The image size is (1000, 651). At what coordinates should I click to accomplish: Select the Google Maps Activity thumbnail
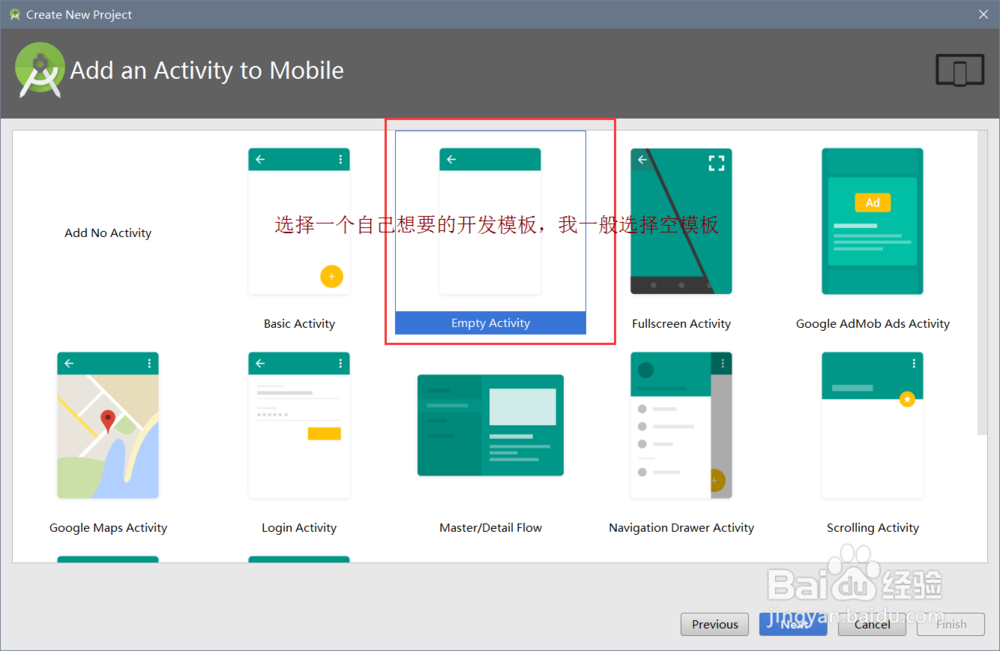pos(108,425)
